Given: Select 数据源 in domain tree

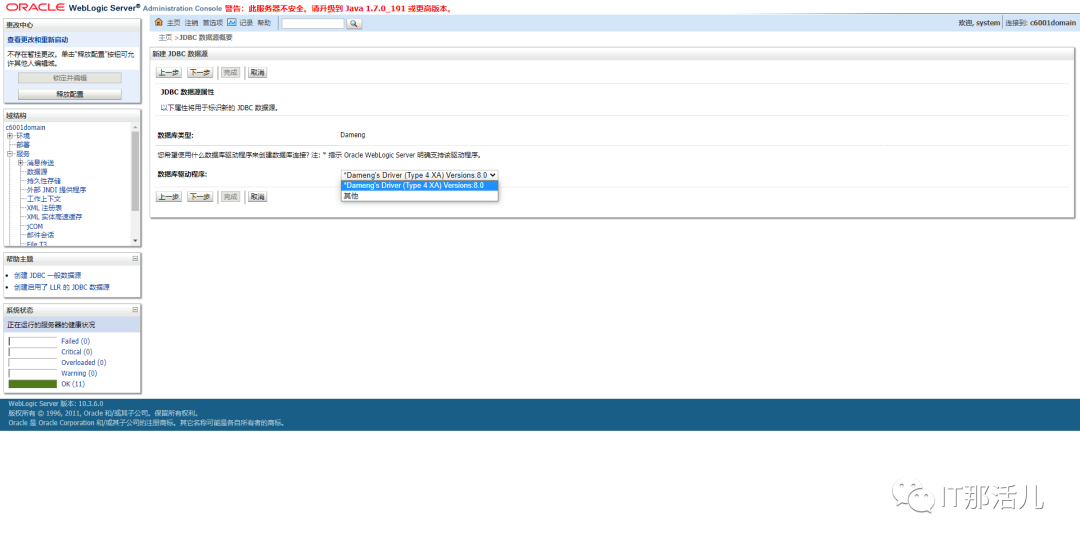Looking at the screenshot, I should click(x=37, y=172).
